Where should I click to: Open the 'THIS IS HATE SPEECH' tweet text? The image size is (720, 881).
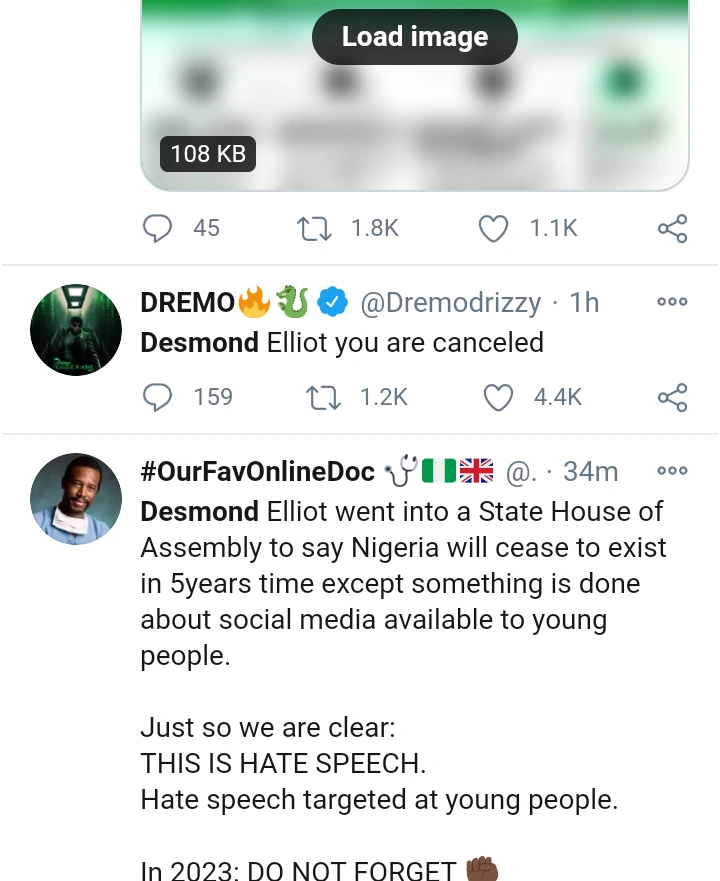(283, 764)
